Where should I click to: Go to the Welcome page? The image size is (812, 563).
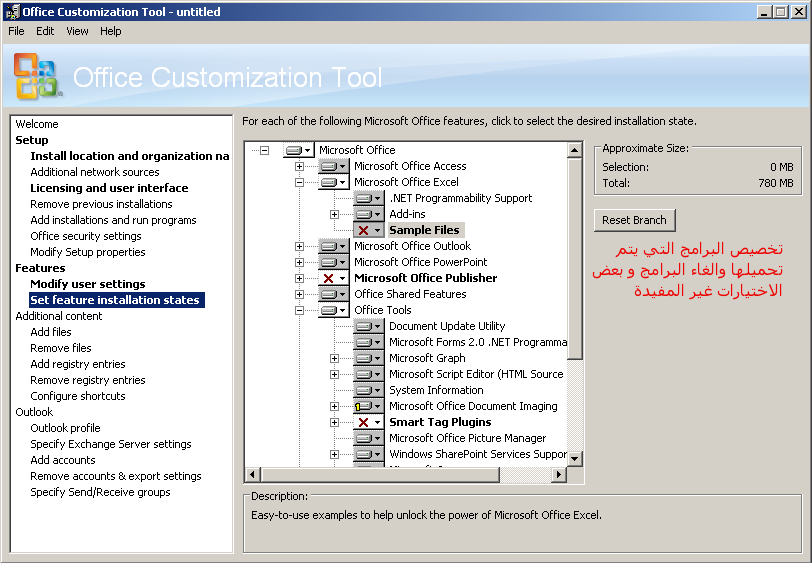pyautogui.click(x=37, y=124)
